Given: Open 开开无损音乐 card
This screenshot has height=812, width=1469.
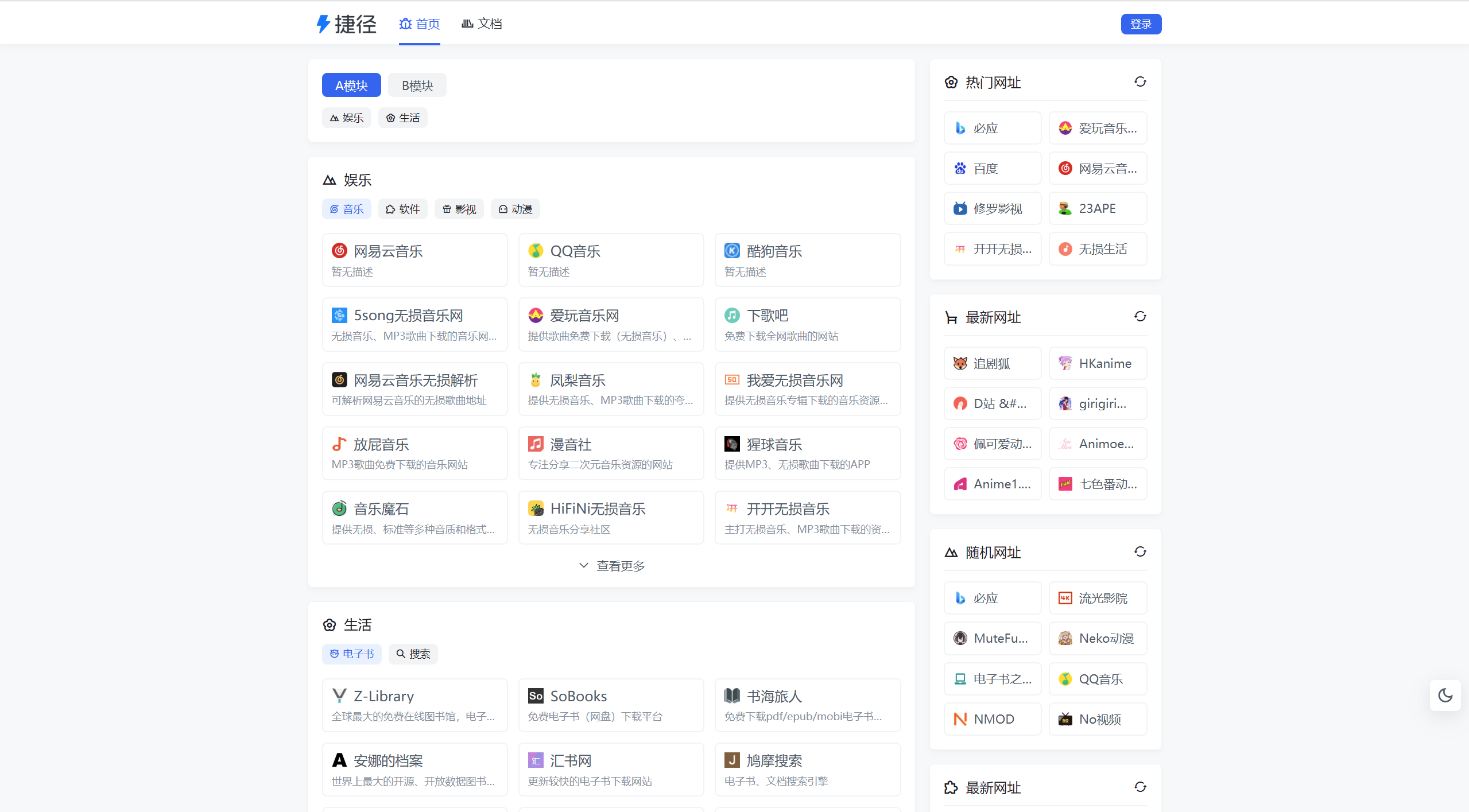Looking at the screenshot, I should pyautogui.click(x=808, y=518).
